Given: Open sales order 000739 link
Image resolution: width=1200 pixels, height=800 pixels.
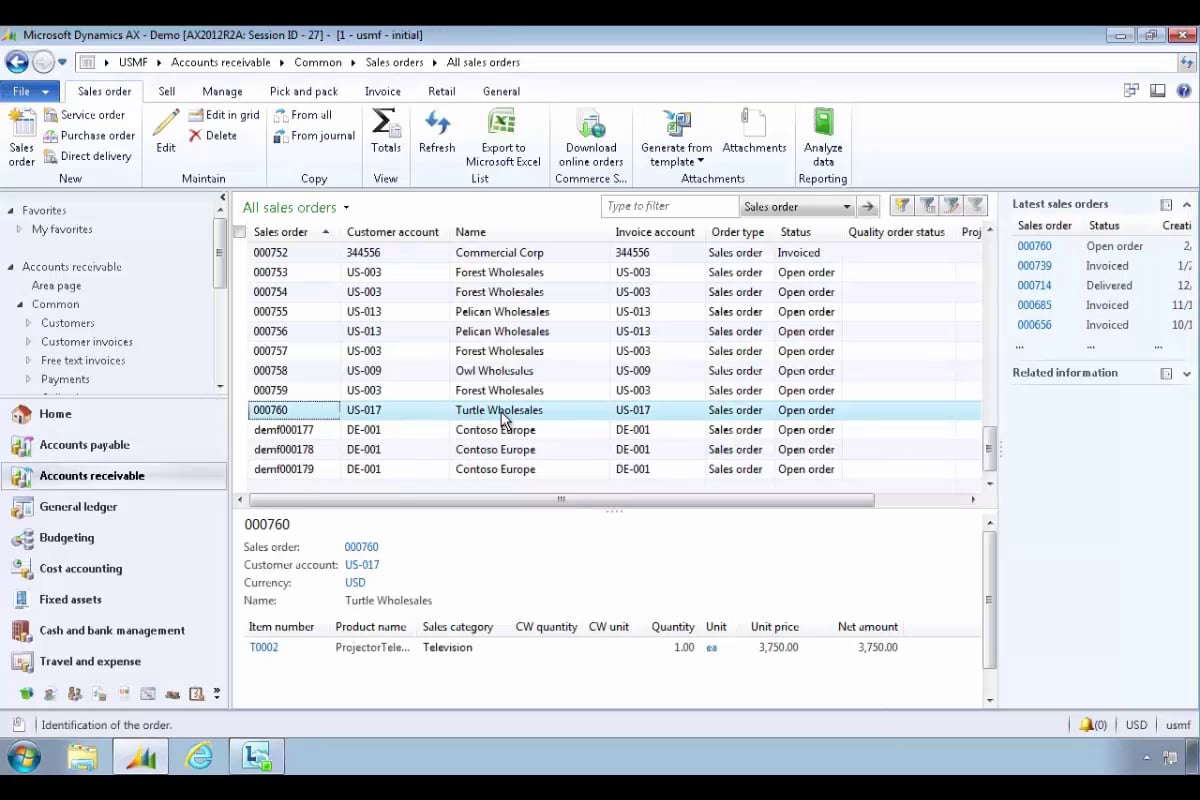Looking at the screenshot, I should point(1034,266).
